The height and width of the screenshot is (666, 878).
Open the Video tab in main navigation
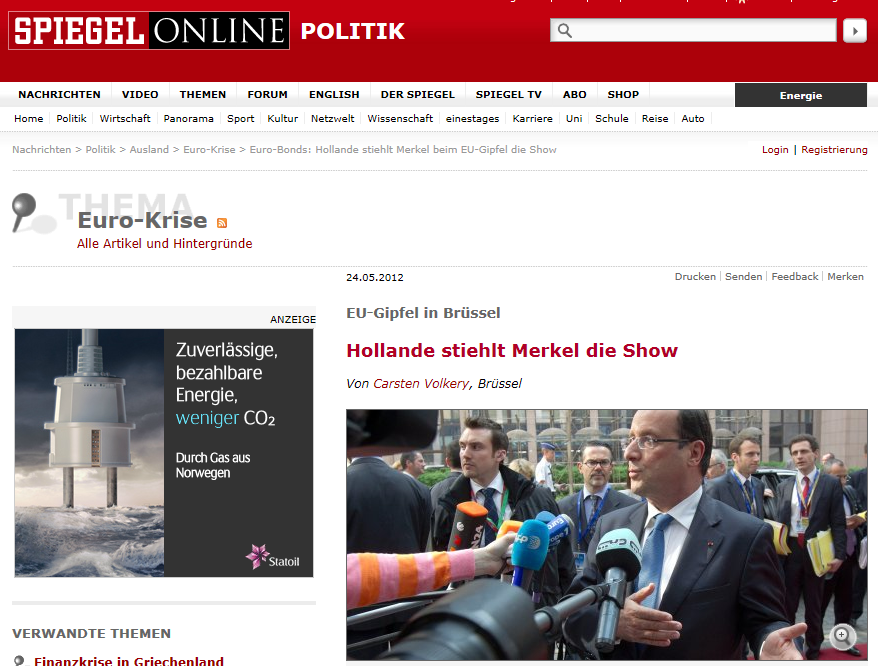pos(140,95)
